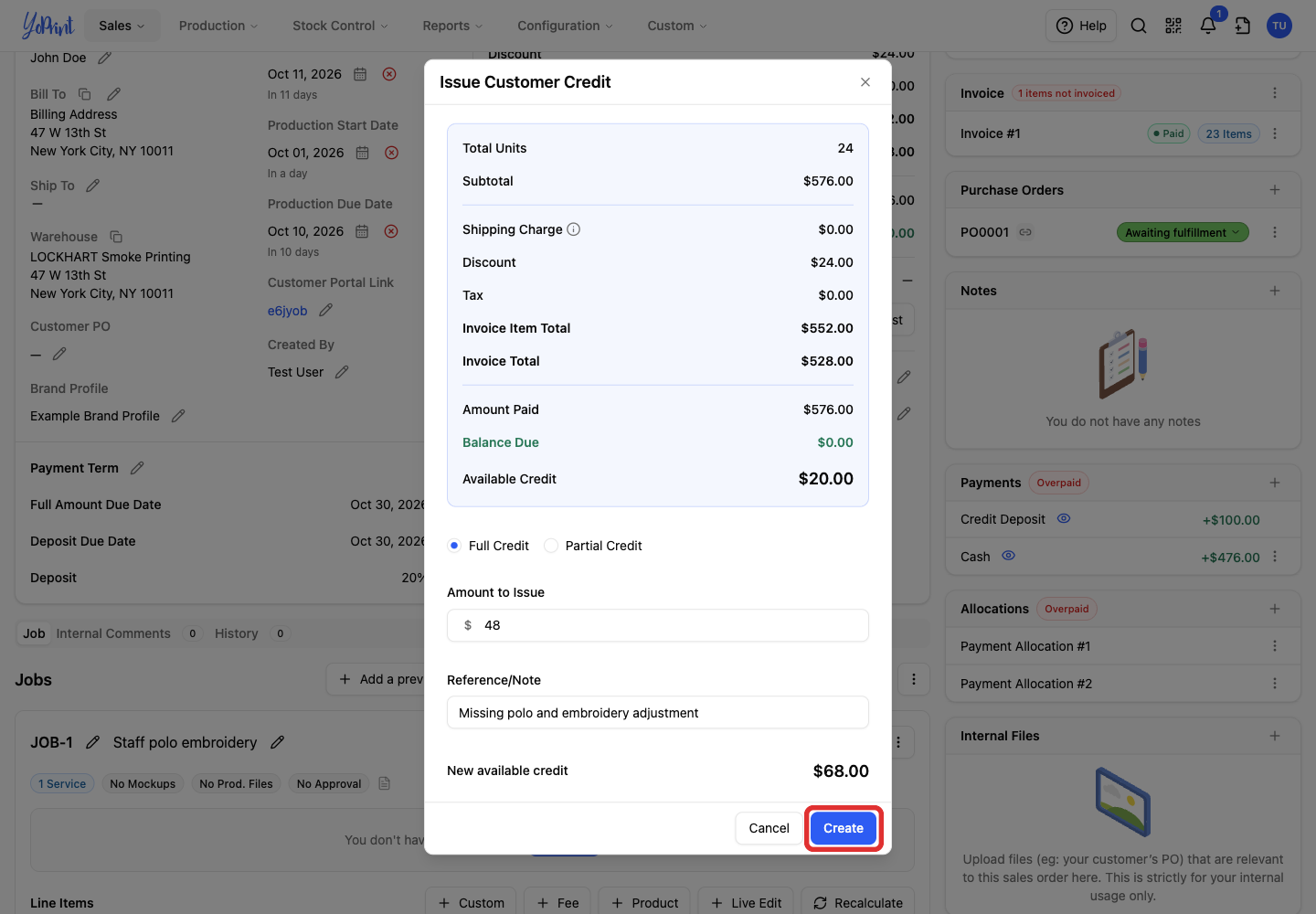Open the e6jyob portal link
This screenshot has height=914, width=1316.
[x=287, y=311]
